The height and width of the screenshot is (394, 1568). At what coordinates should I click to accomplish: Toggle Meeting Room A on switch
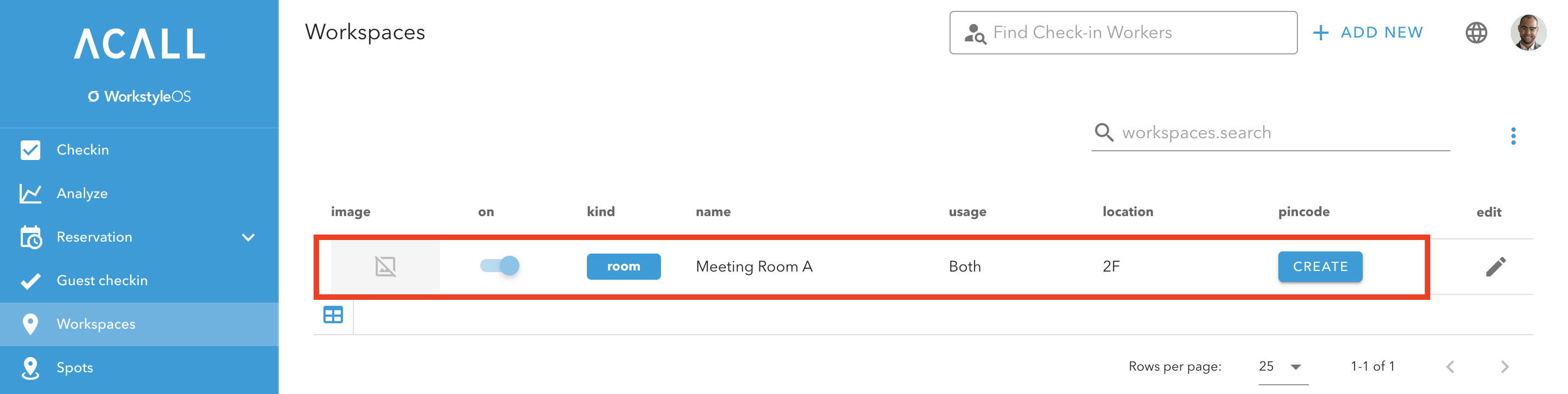click(500, 266)
